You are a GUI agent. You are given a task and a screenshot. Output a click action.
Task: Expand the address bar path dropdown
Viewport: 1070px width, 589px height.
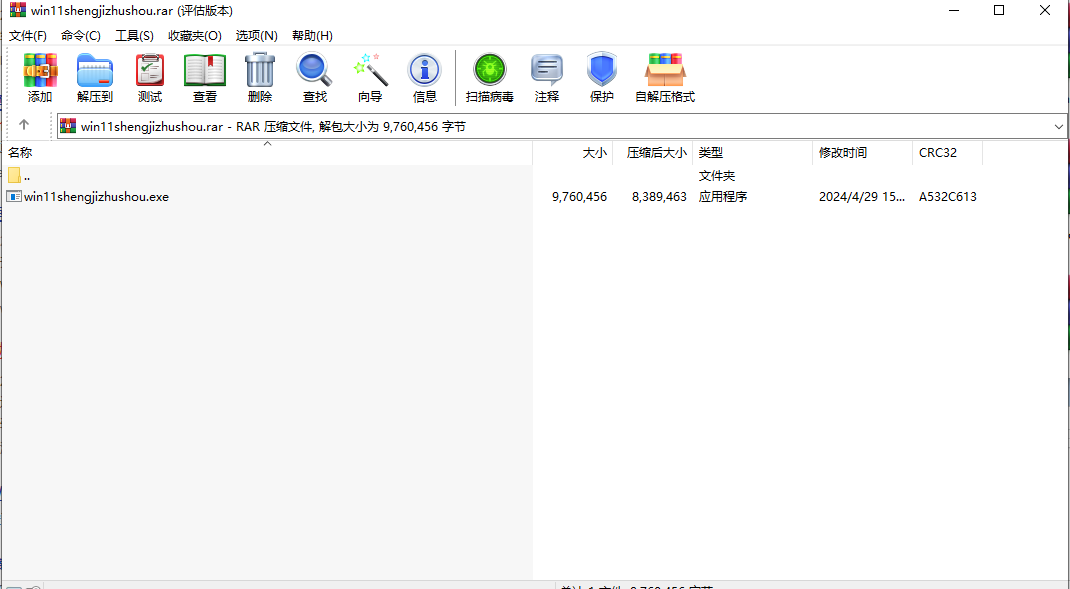1059,126
